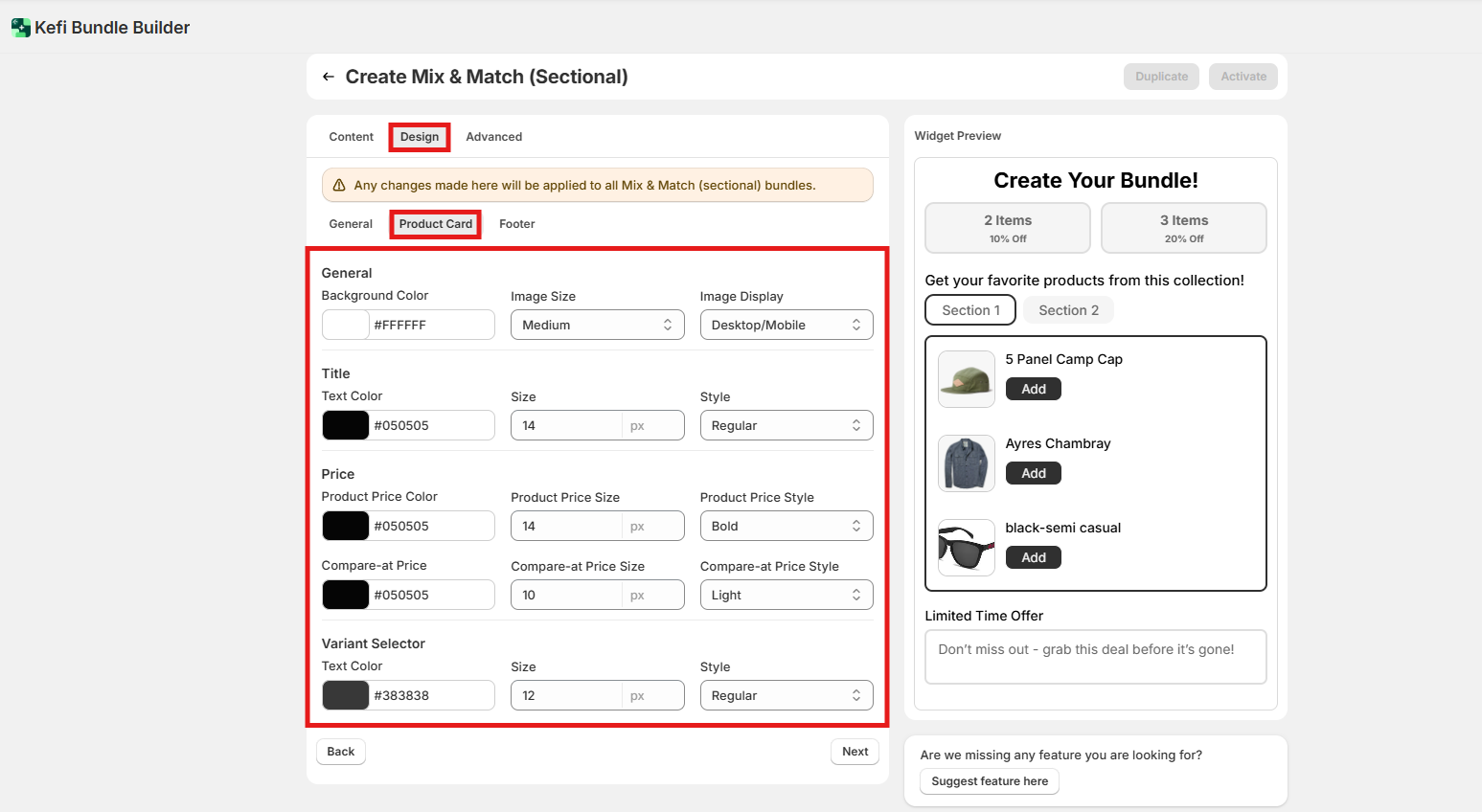Click the back arrow beside Create Mix & Match

329,77
